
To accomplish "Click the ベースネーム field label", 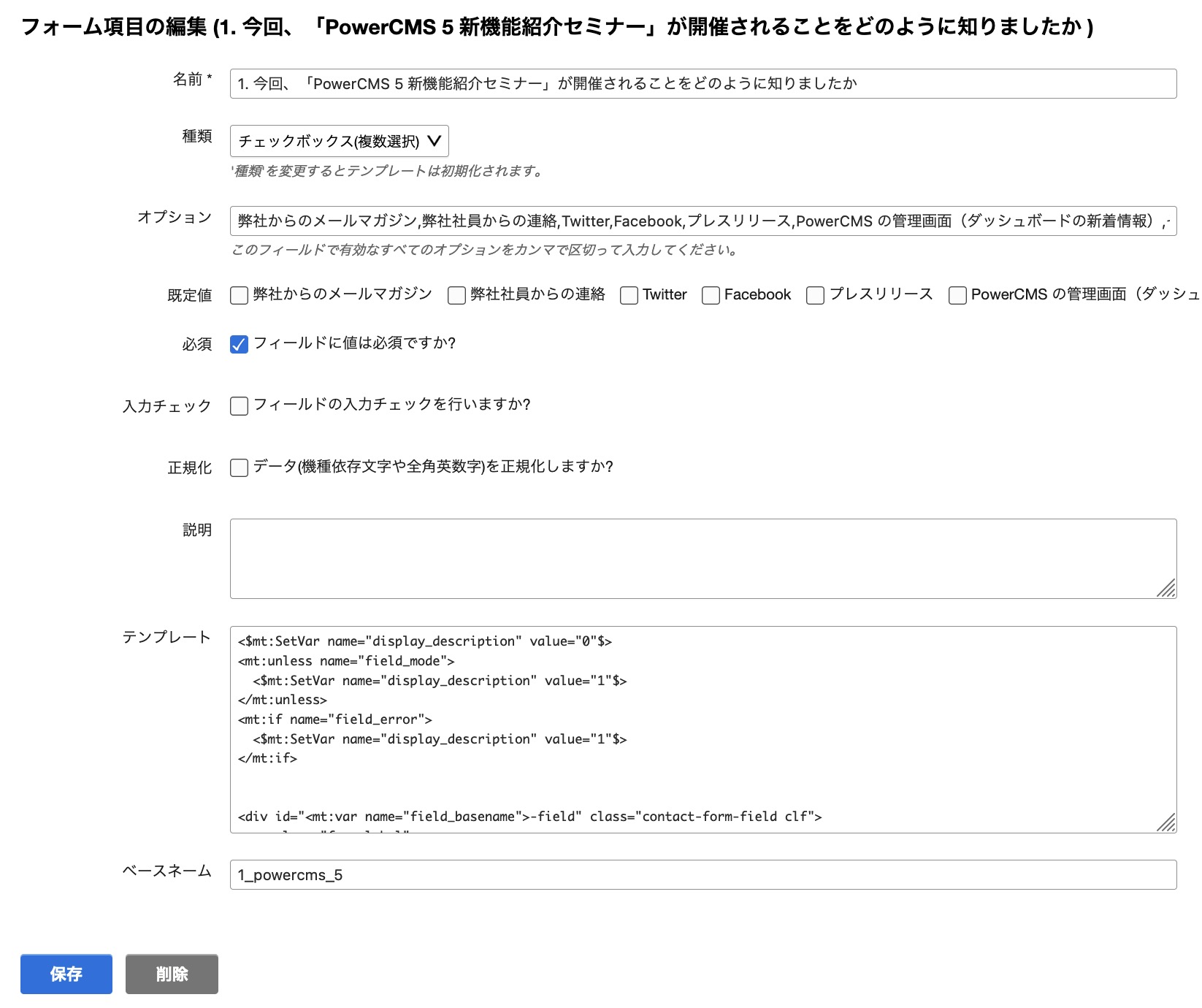I will click(166, 871).
